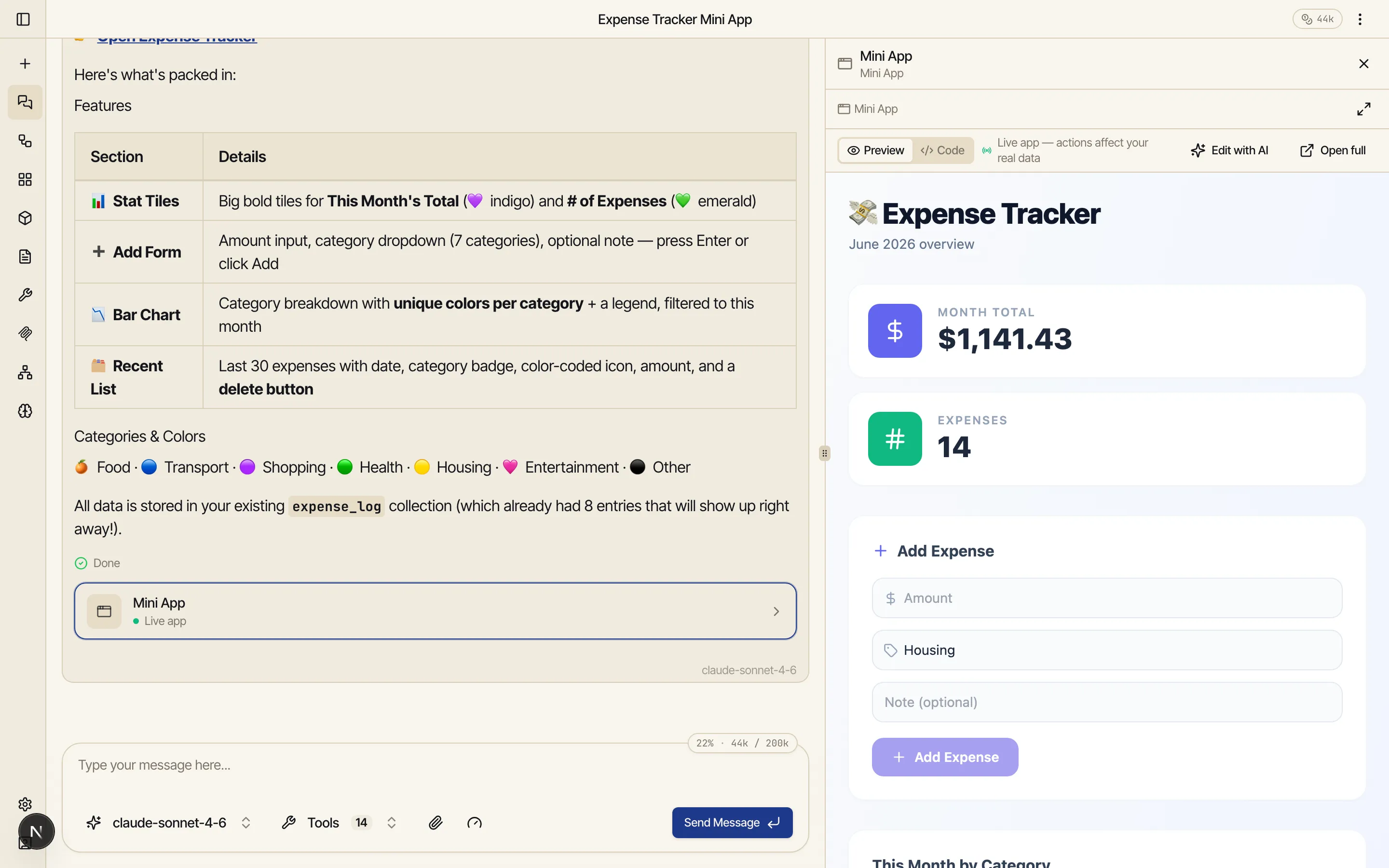Open the N user avatar
Image resolution: width=1389 pixels, height=868 pixels.
click(x=36, y=831)
